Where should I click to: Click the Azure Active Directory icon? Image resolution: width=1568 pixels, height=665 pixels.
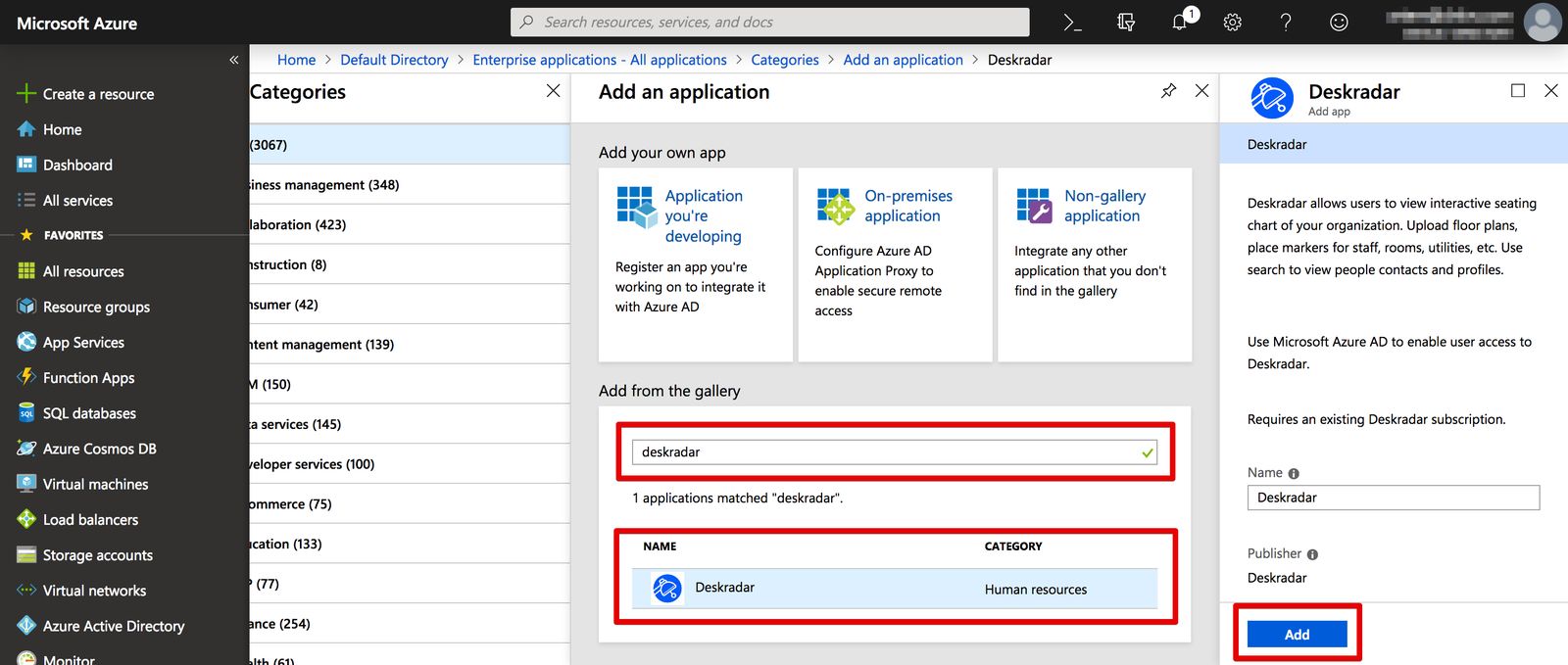[26, 626]
